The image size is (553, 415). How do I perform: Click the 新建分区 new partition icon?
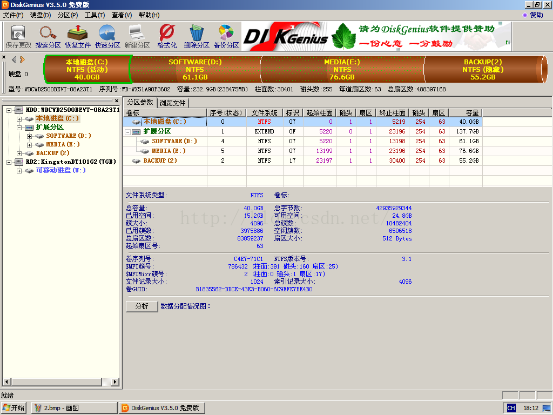point(137,36)
